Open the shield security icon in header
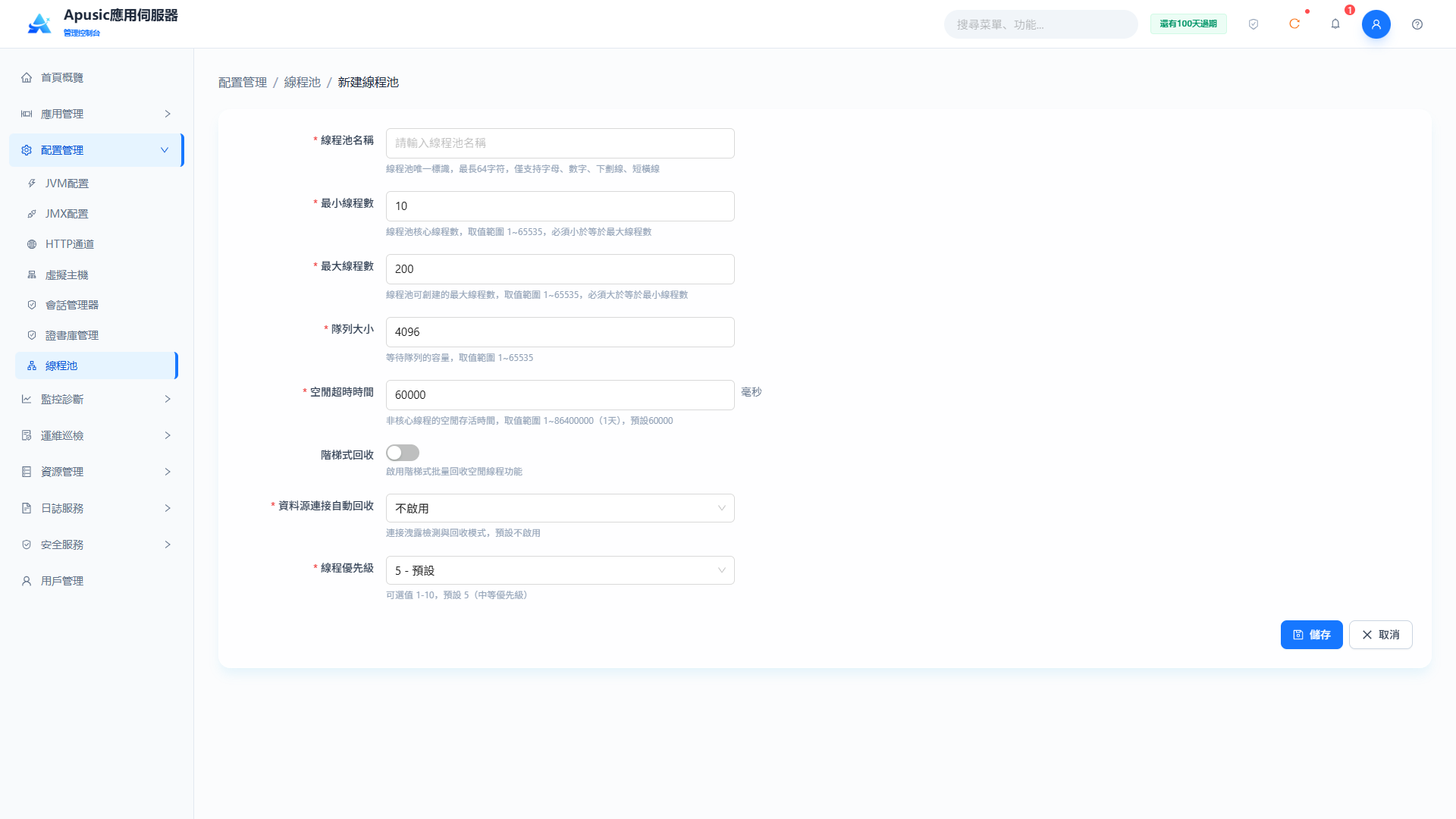Viewport: 1456px width, 819px height. coord(1254,24)
